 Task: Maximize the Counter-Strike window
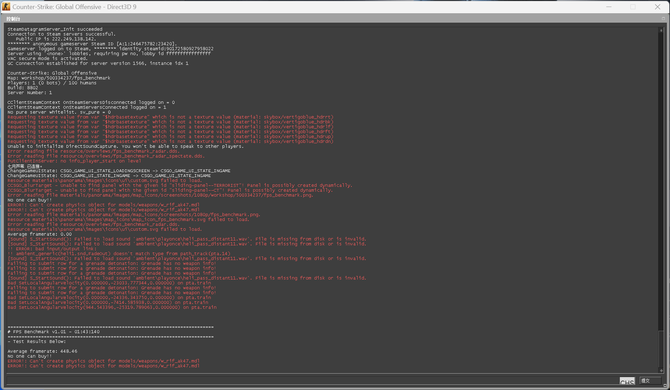(x=633, y=7)
